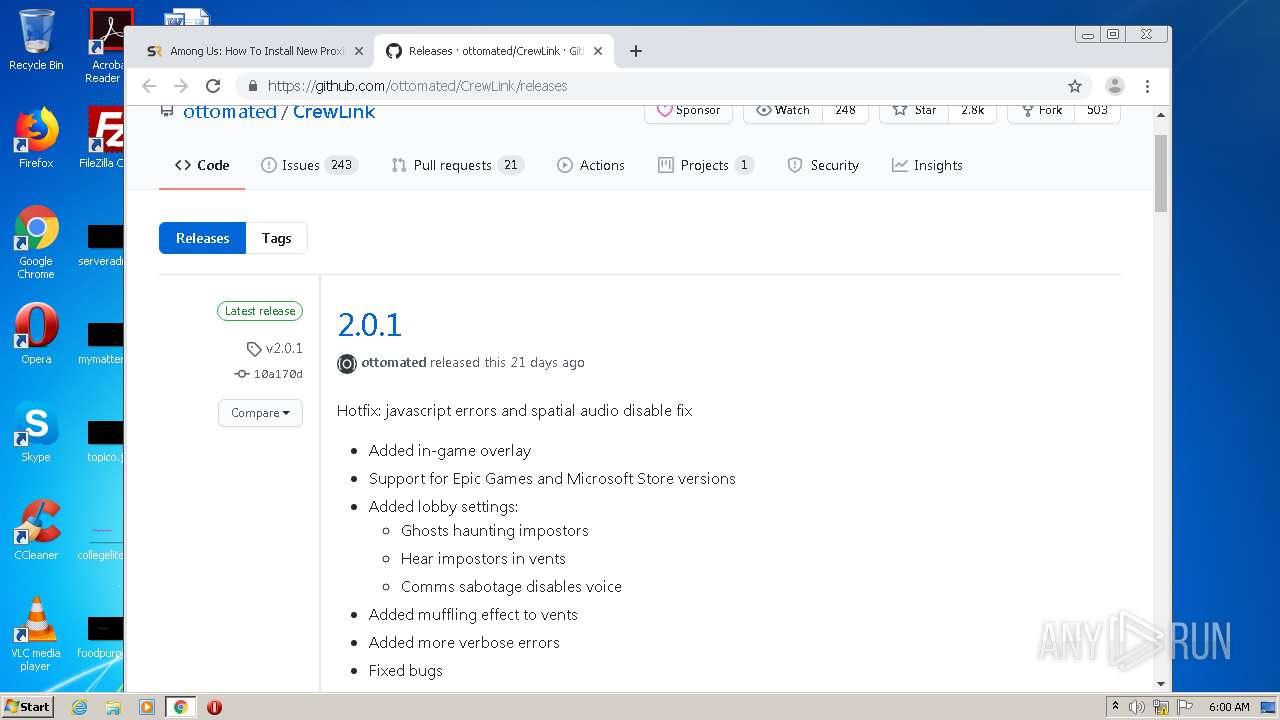Switch to the Tags view
1280x720 pixels.
click(x=276, y=238)
